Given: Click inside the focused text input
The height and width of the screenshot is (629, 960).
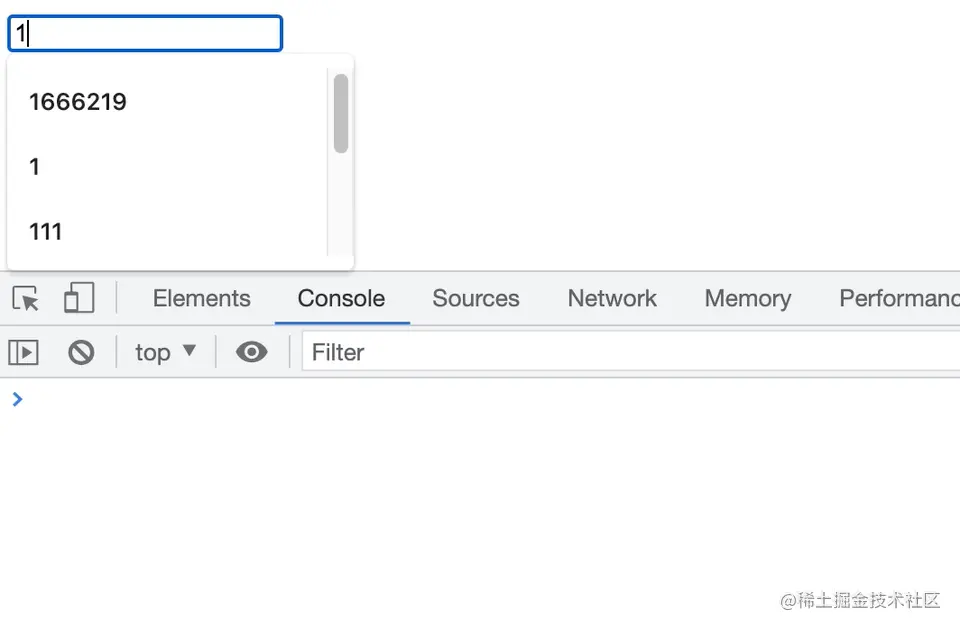Looking at the screenshot, I should point(145,33).
